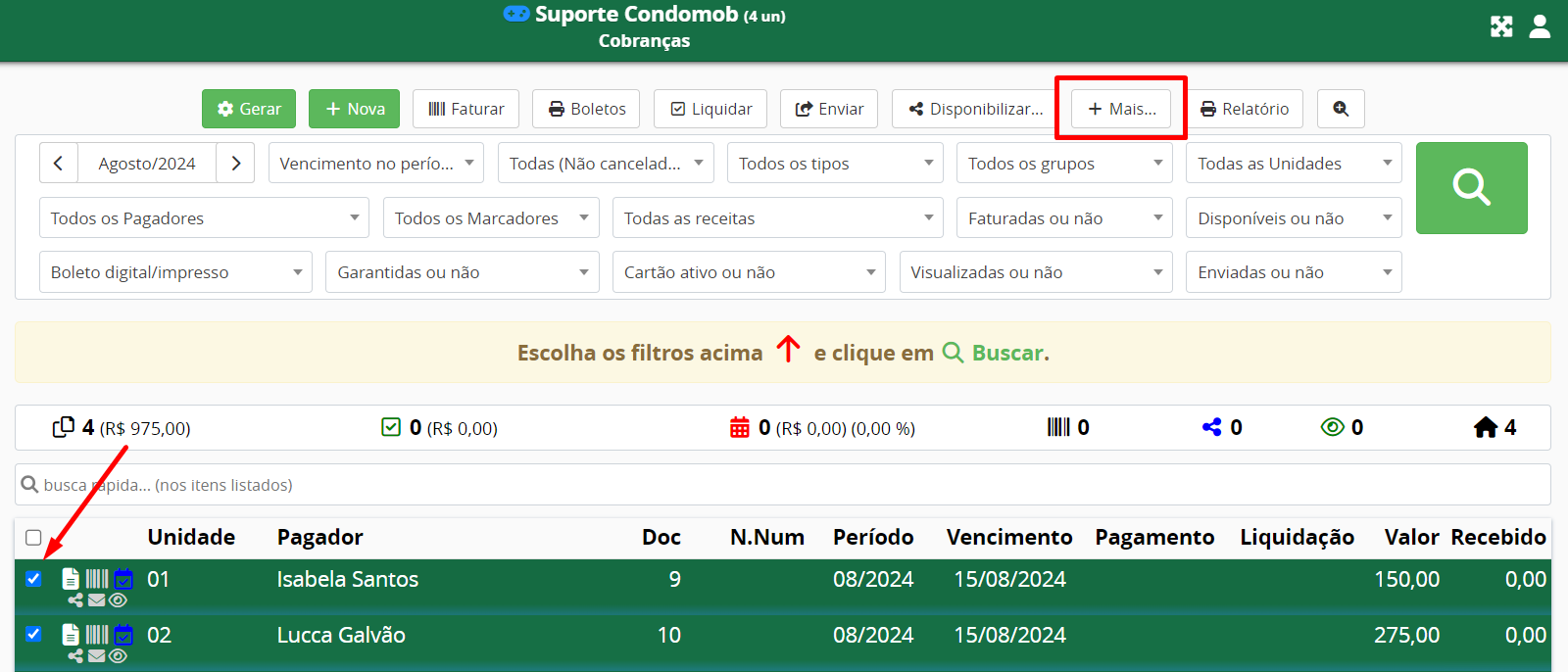This screenshot has height=672, width=1568.
Task: Click the envelope icon under Lucca Galvão row
Action: pos(96,655)
